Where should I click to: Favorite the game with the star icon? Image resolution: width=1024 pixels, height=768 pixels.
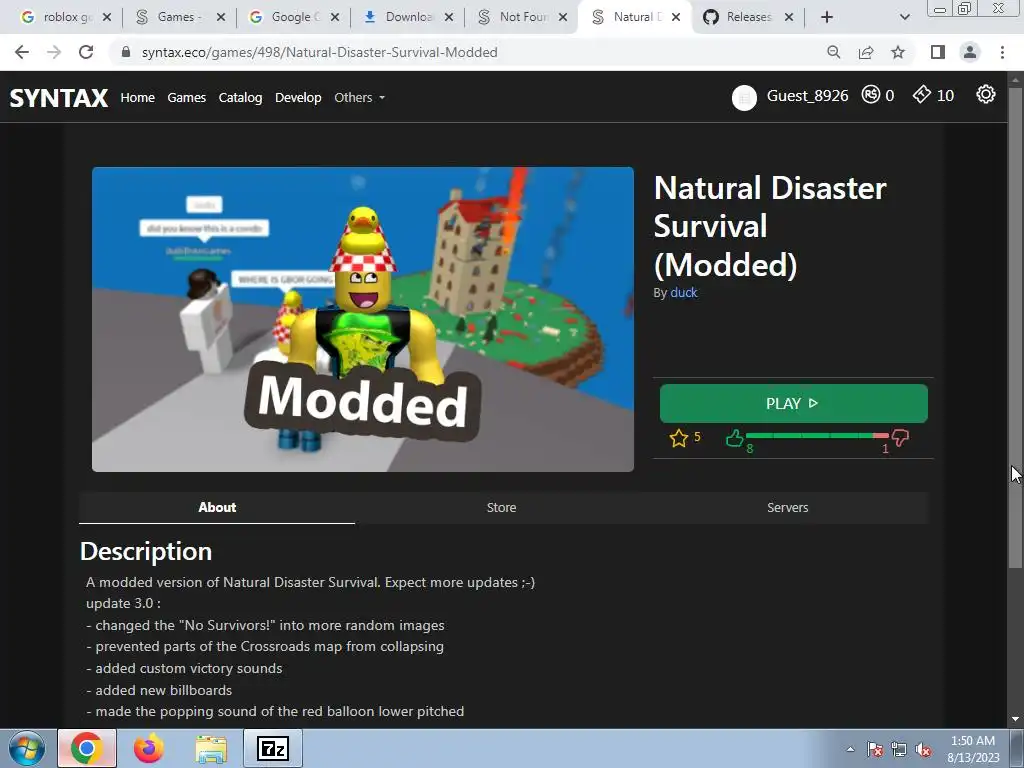(x=679, y=438)
